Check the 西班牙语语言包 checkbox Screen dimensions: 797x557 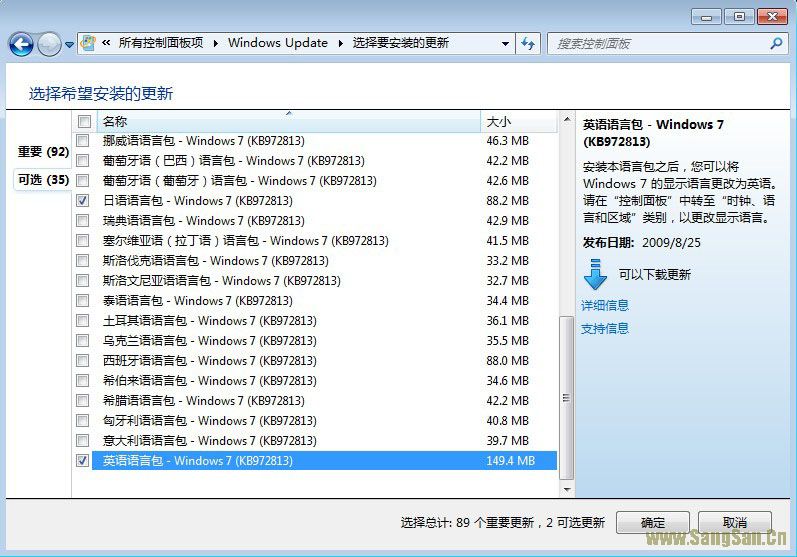click(83, 361)
